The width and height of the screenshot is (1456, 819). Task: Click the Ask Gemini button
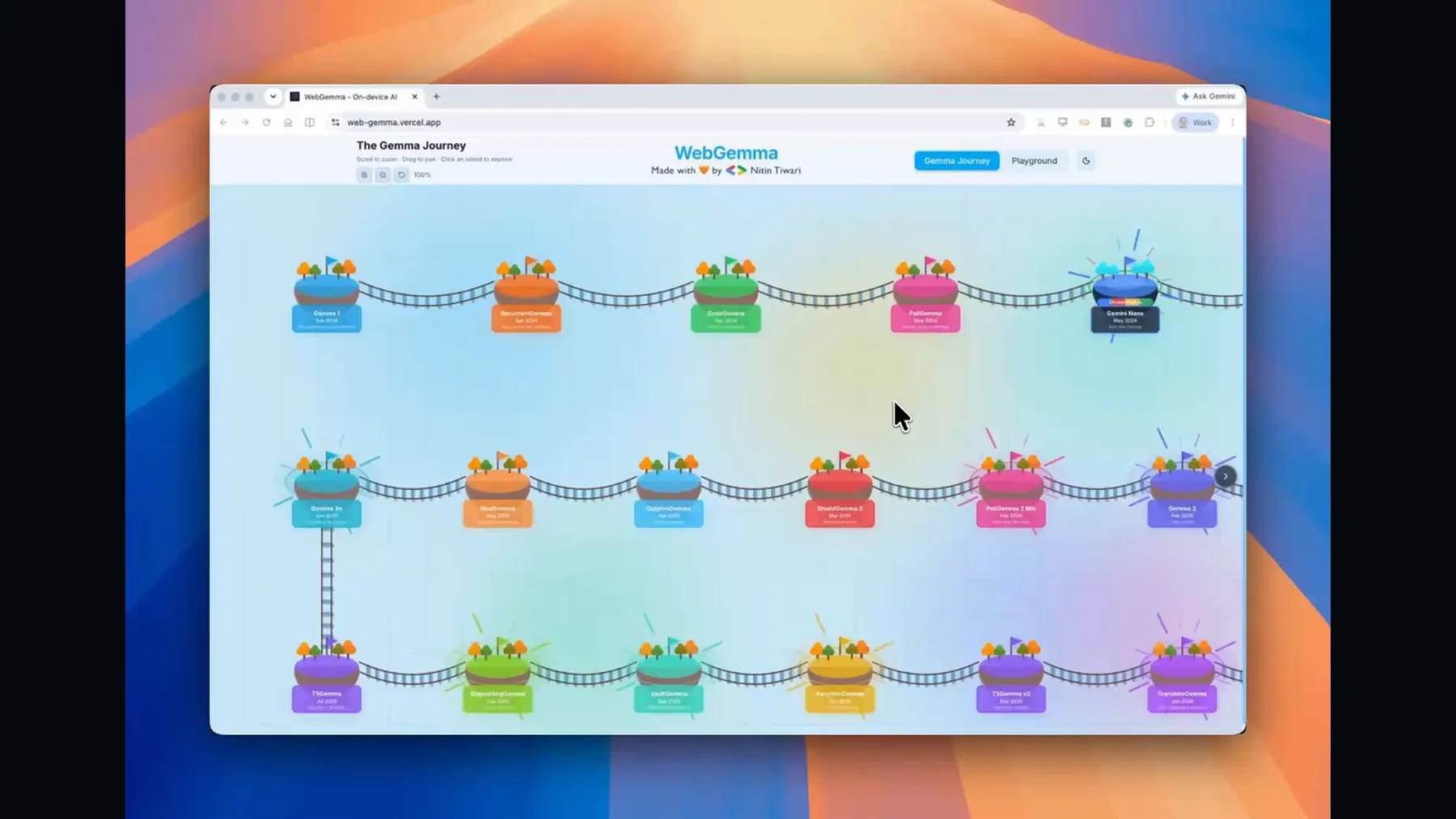pos(1208,96)
